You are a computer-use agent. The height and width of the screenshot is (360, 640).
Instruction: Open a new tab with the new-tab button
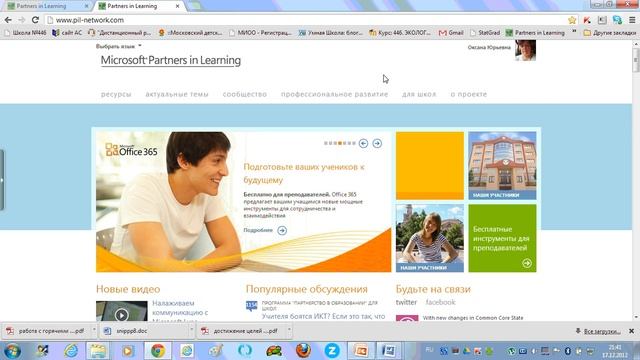[195, 6]
